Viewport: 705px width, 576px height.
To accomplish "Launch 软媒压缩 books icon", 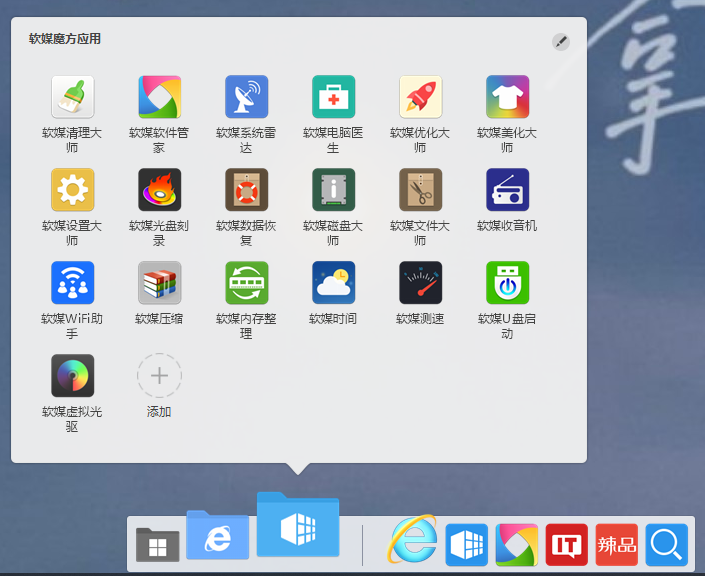I will 160,282.
